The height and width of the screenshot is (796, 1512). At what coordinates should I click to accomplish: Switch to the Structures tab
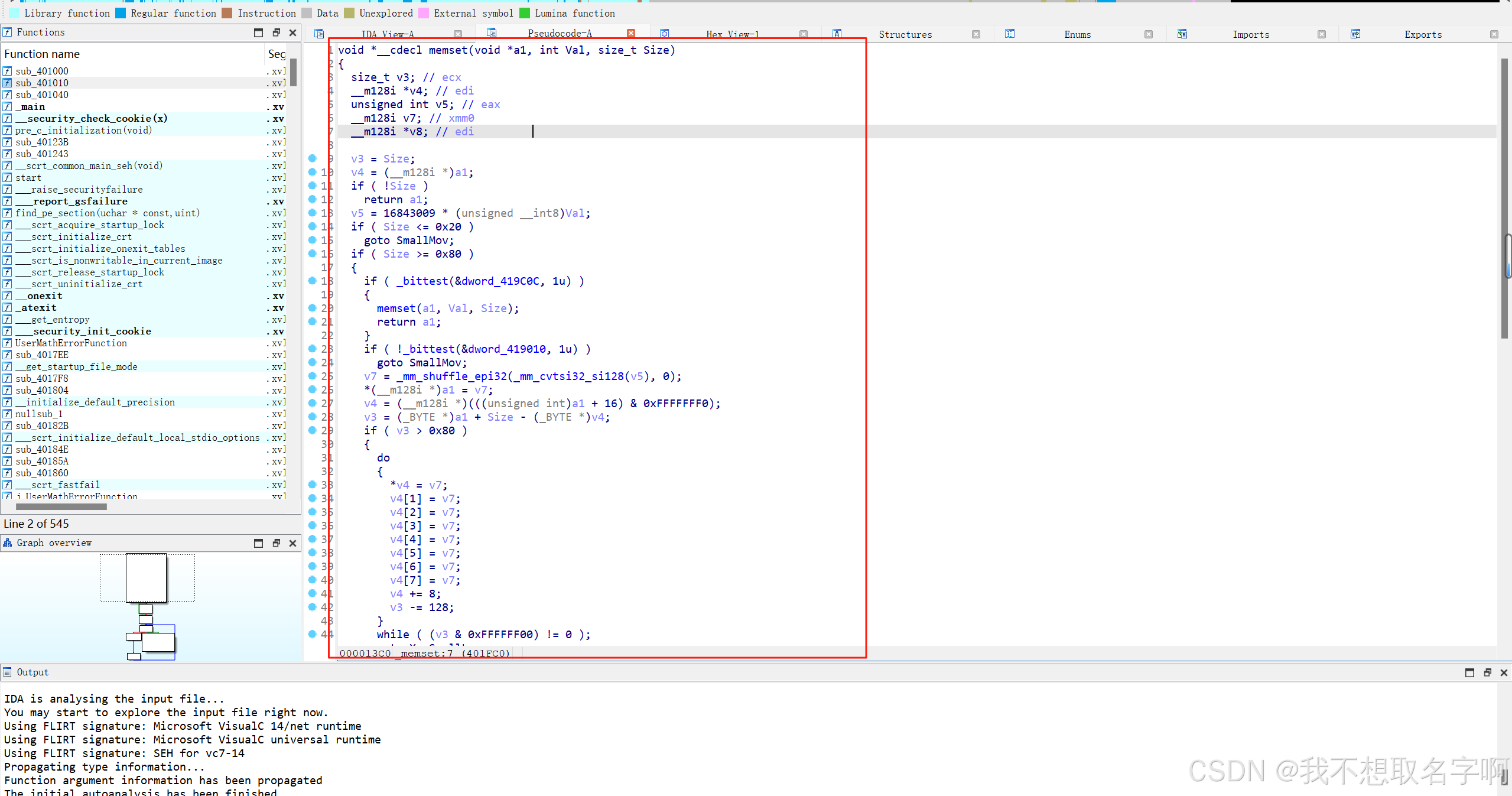click(904, 34)
